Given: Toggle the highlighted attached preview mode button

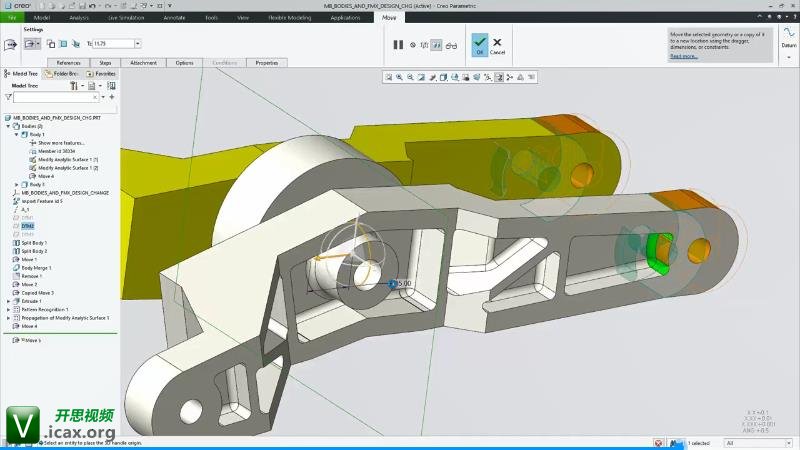Looking at the screenshot, I should point(437,45).
